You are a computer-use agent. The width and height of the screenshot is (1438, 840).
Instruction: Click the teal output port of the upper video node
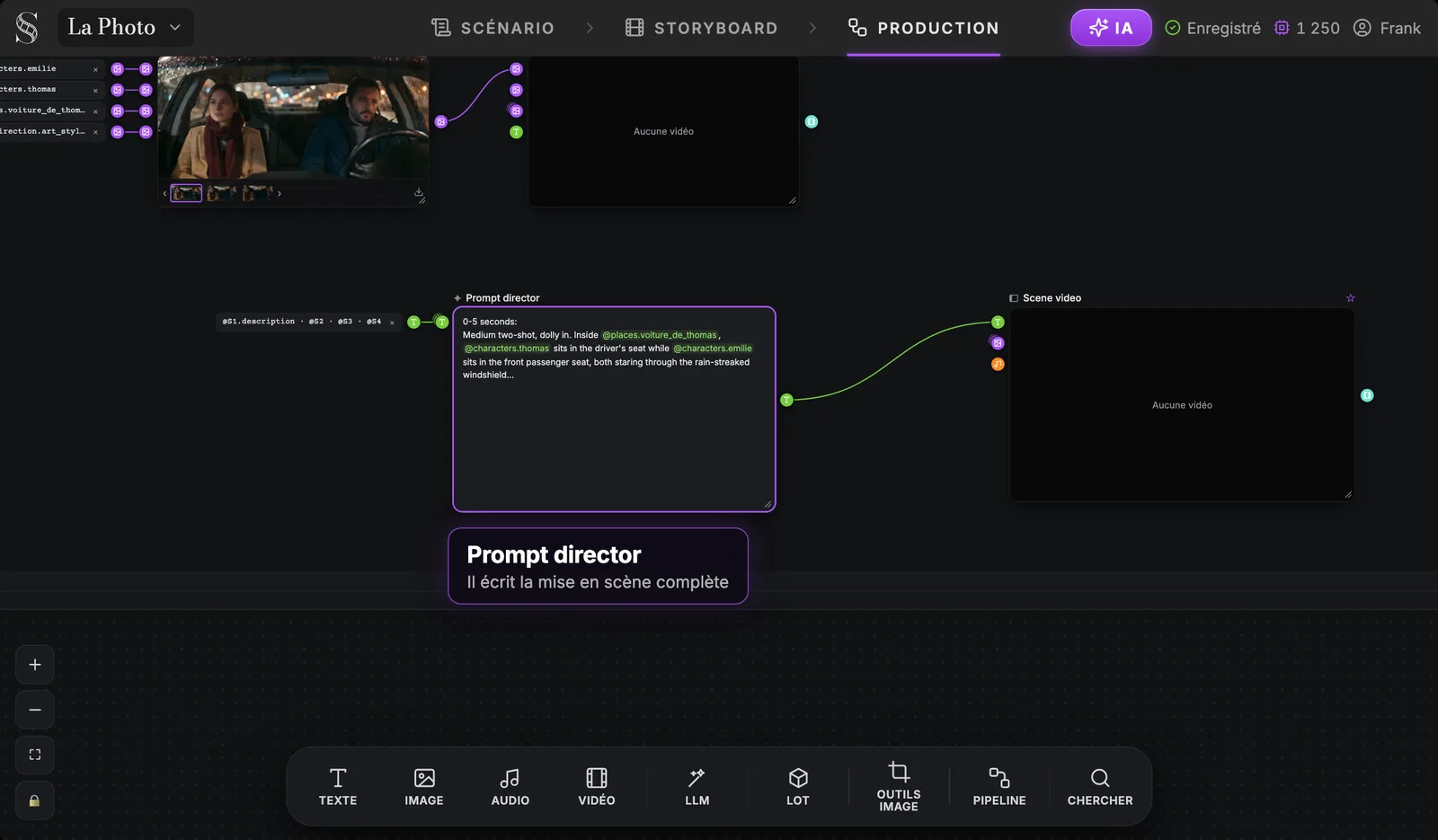[812, 121]
